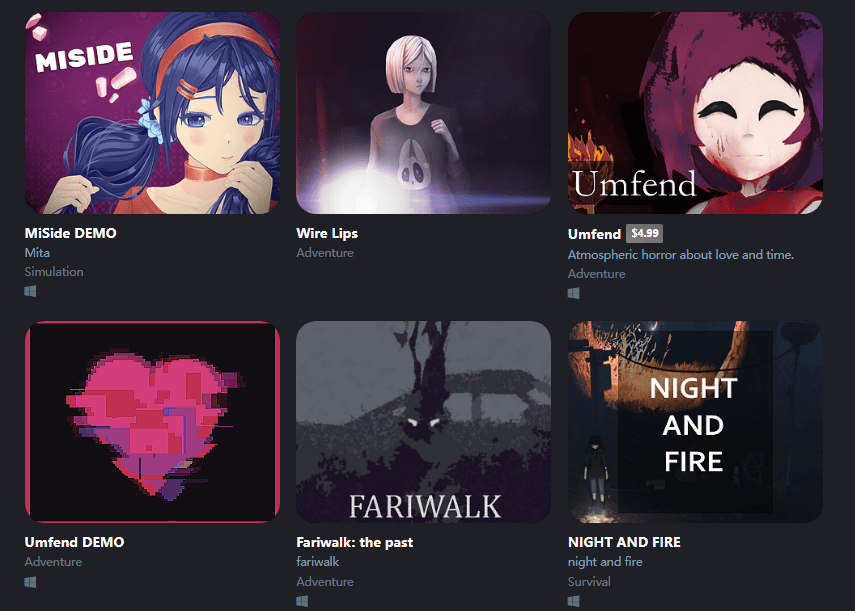Screen dimensions: 855x611
Task: Click the MiSide DEMO title link
Action: tap(70, 233)
